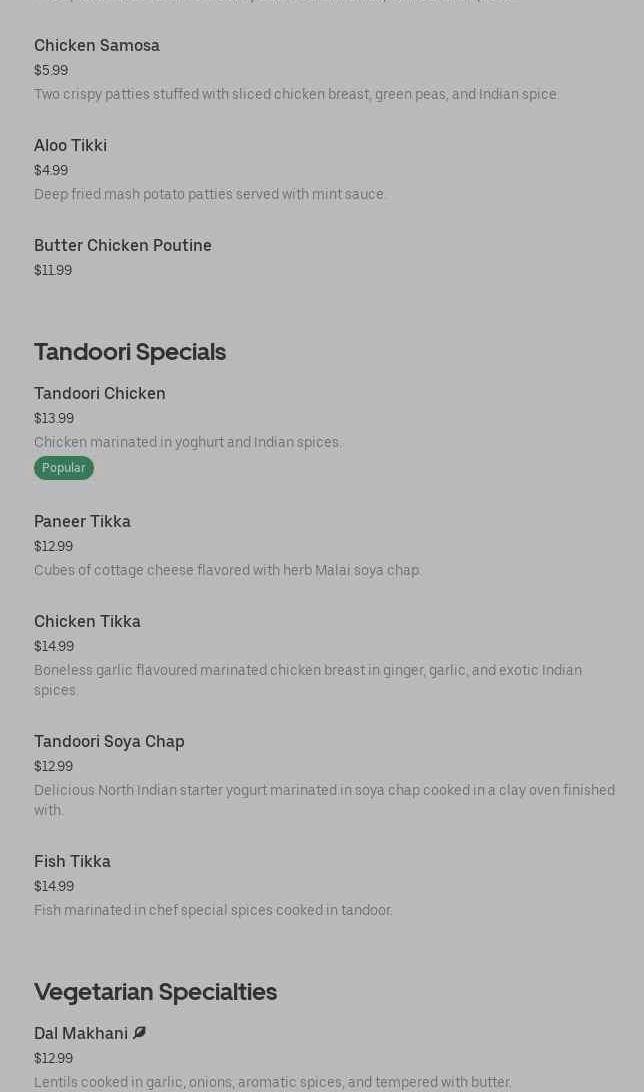Click the $11.99 price under Butter Chicken Poutine
Image resolution: width=644 pixels, height=1092 pixels.
(x=53, y=270)
